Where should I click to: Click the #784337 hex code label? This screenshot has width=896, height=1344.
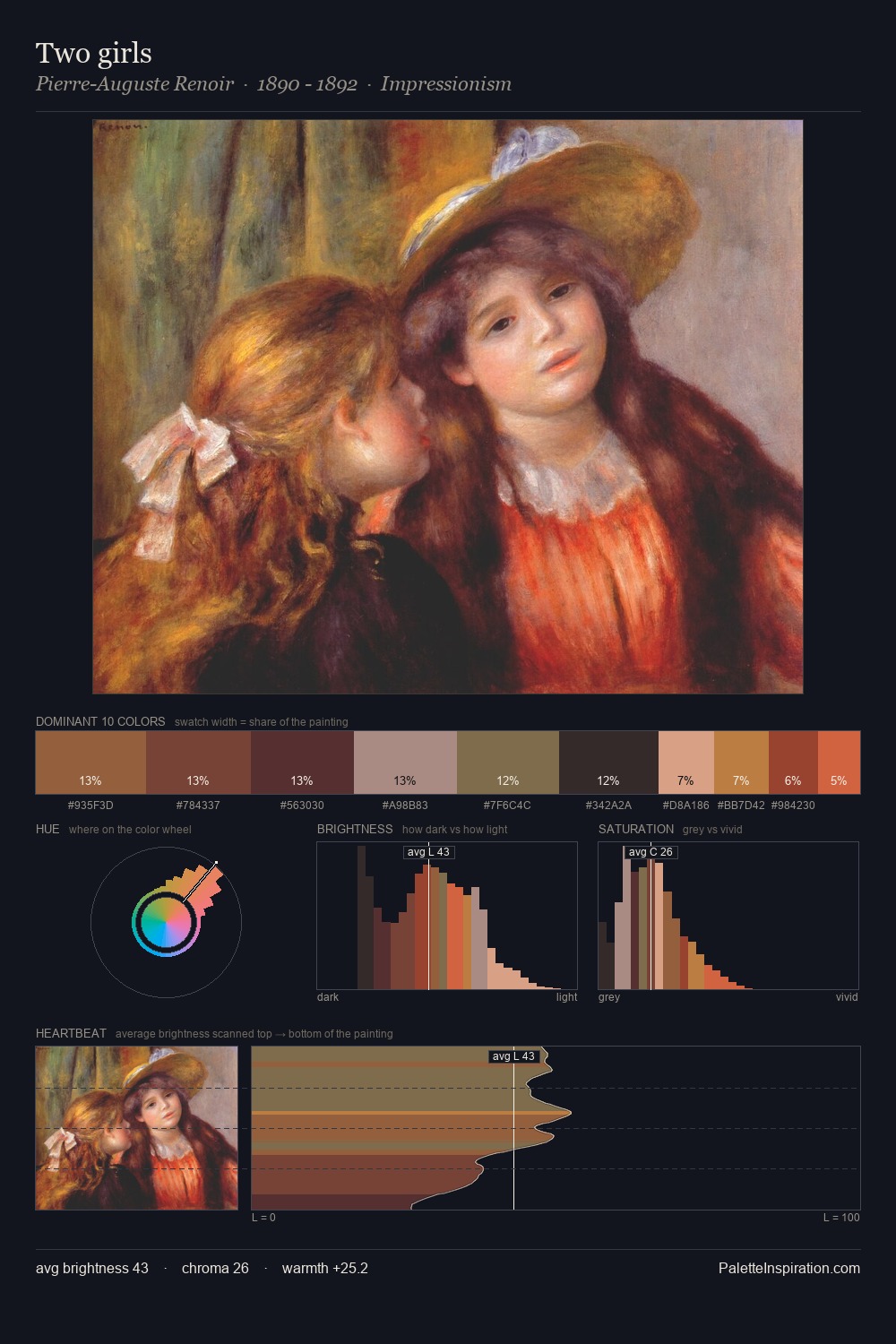(x=198, y=805)
